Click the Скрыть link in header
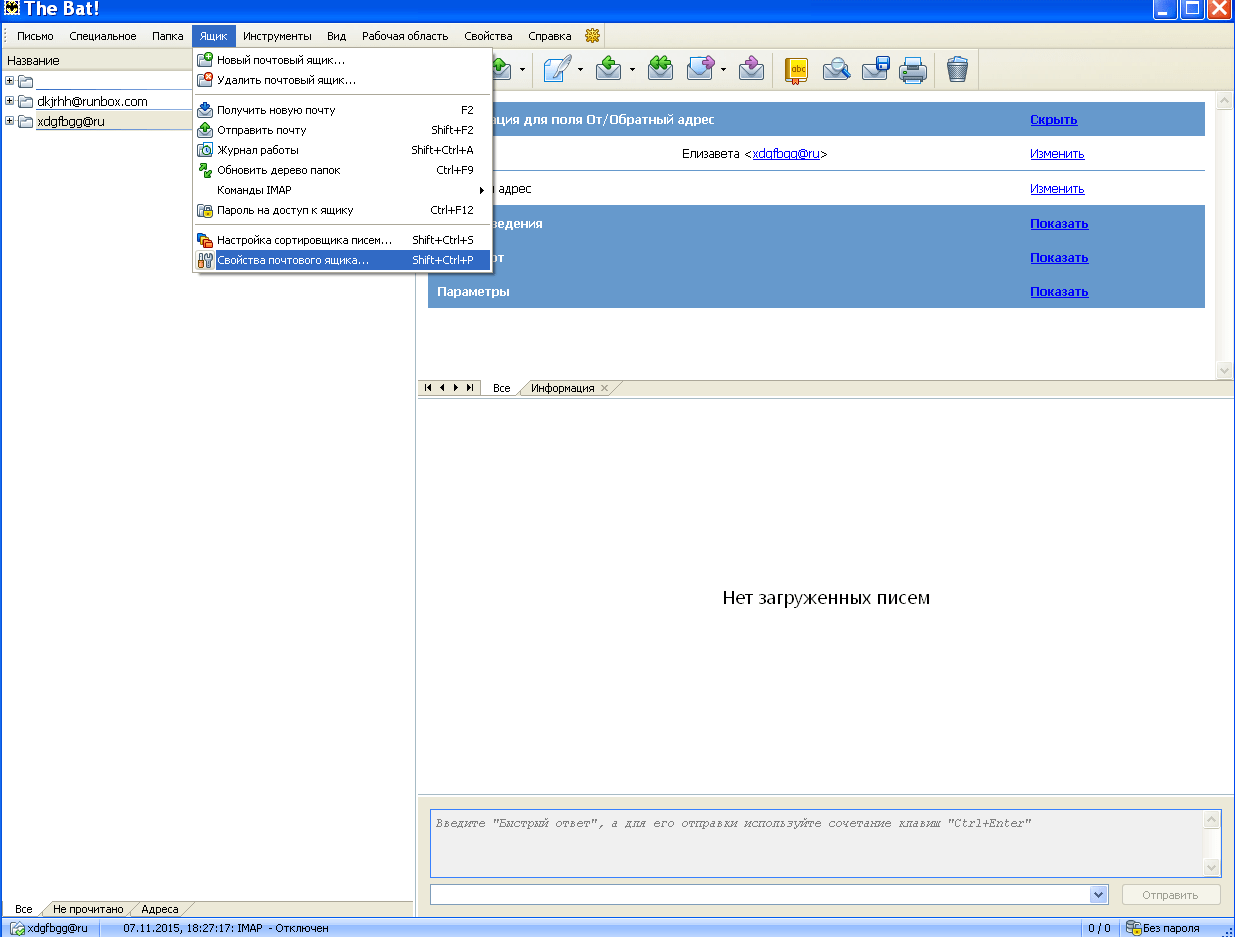Screen dimensions: 1235x937 1053,120
